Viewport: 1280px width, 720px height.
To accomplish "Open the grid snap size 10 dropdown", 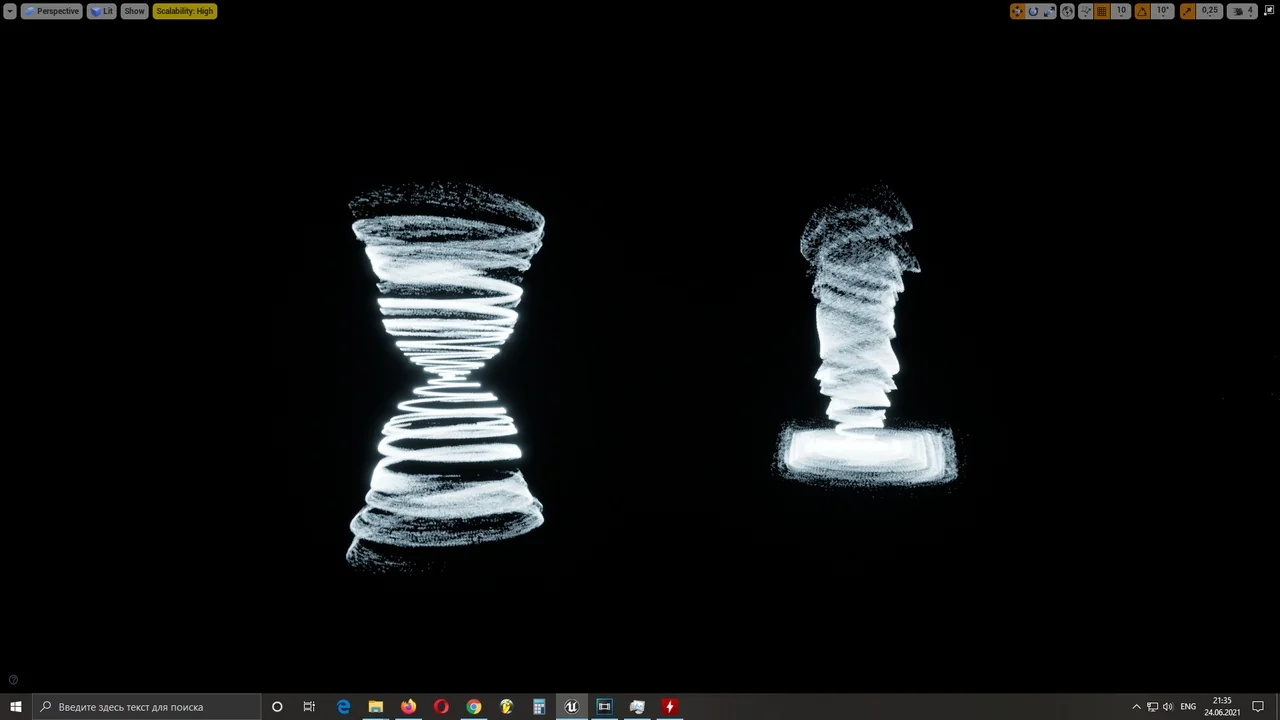I will coord(1121,11).
